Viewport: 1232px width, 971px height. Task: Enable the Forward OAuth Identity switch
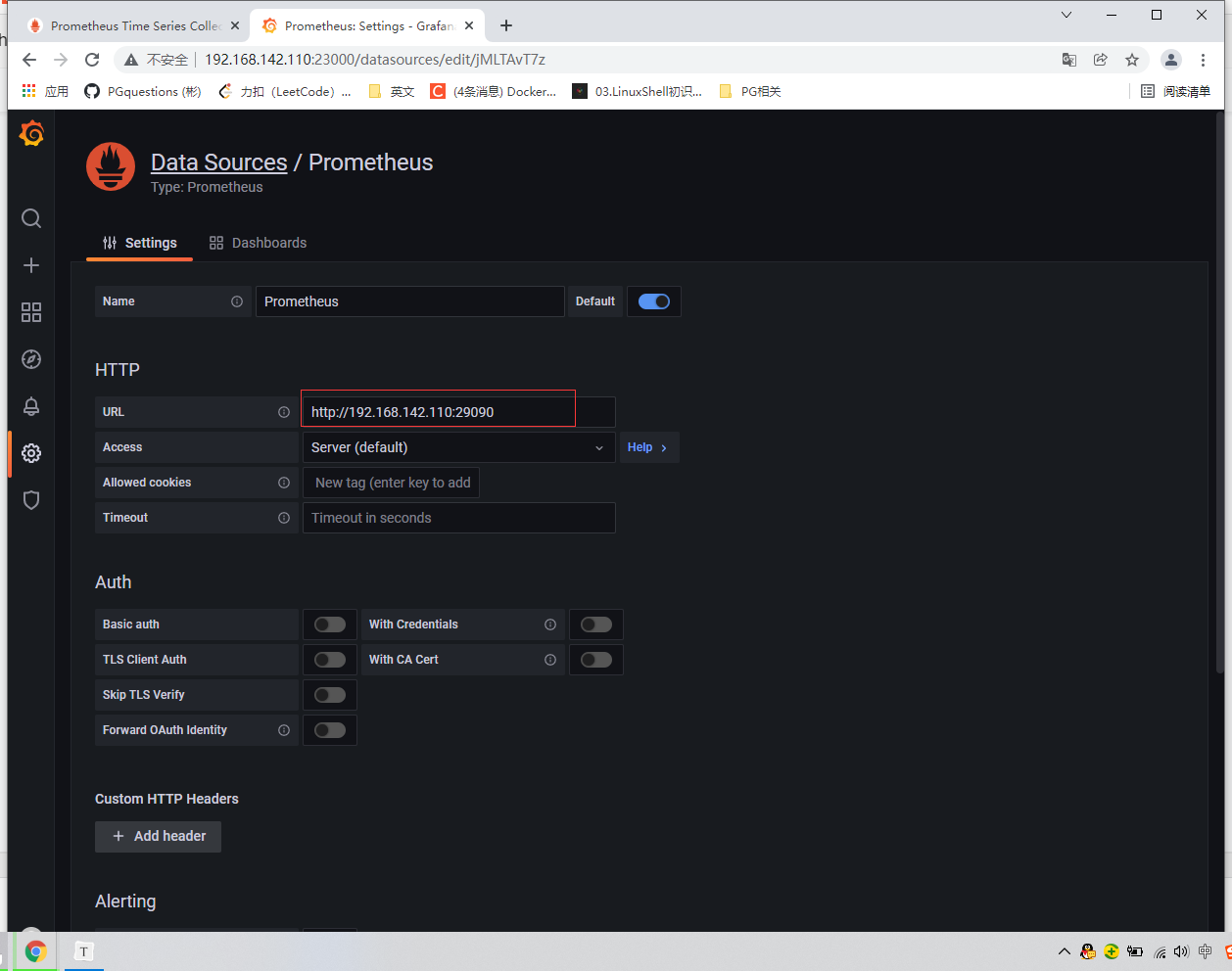coord(330,730)
